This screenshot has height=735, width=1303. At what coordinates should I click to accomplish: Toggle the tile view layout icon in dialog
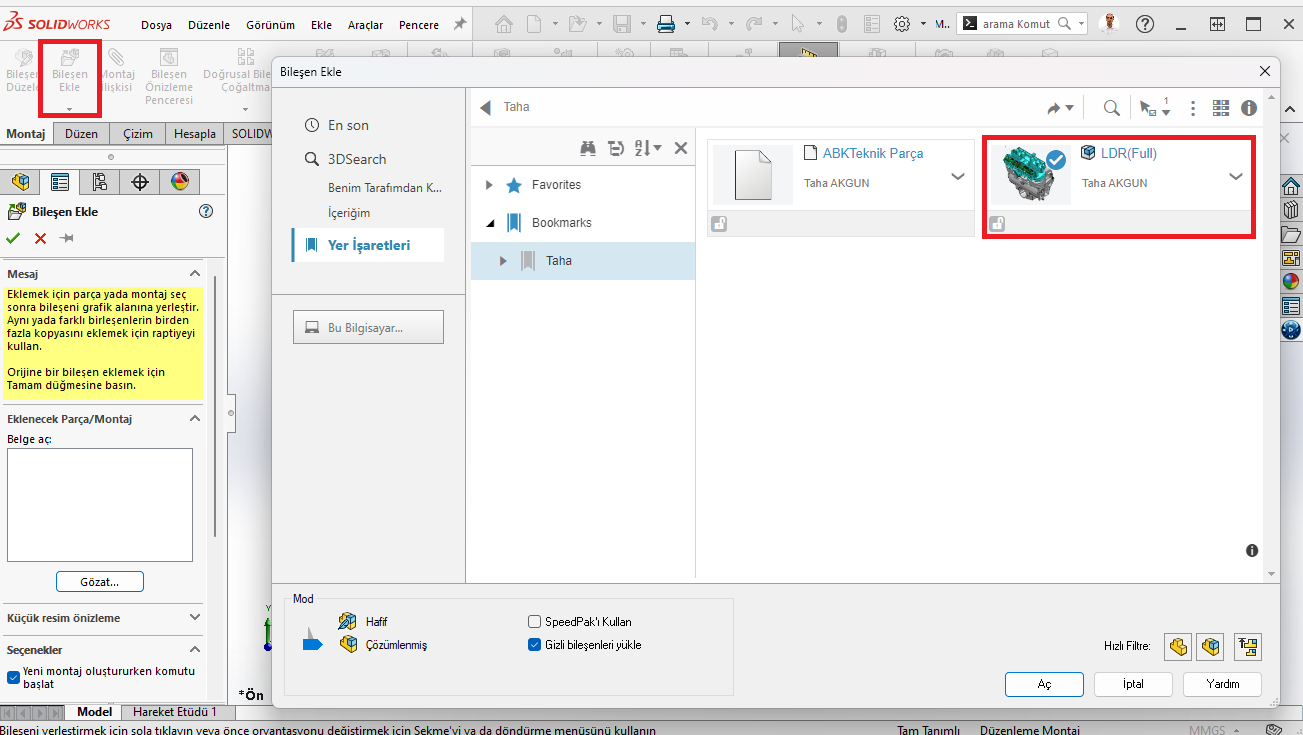point(1220,108)
